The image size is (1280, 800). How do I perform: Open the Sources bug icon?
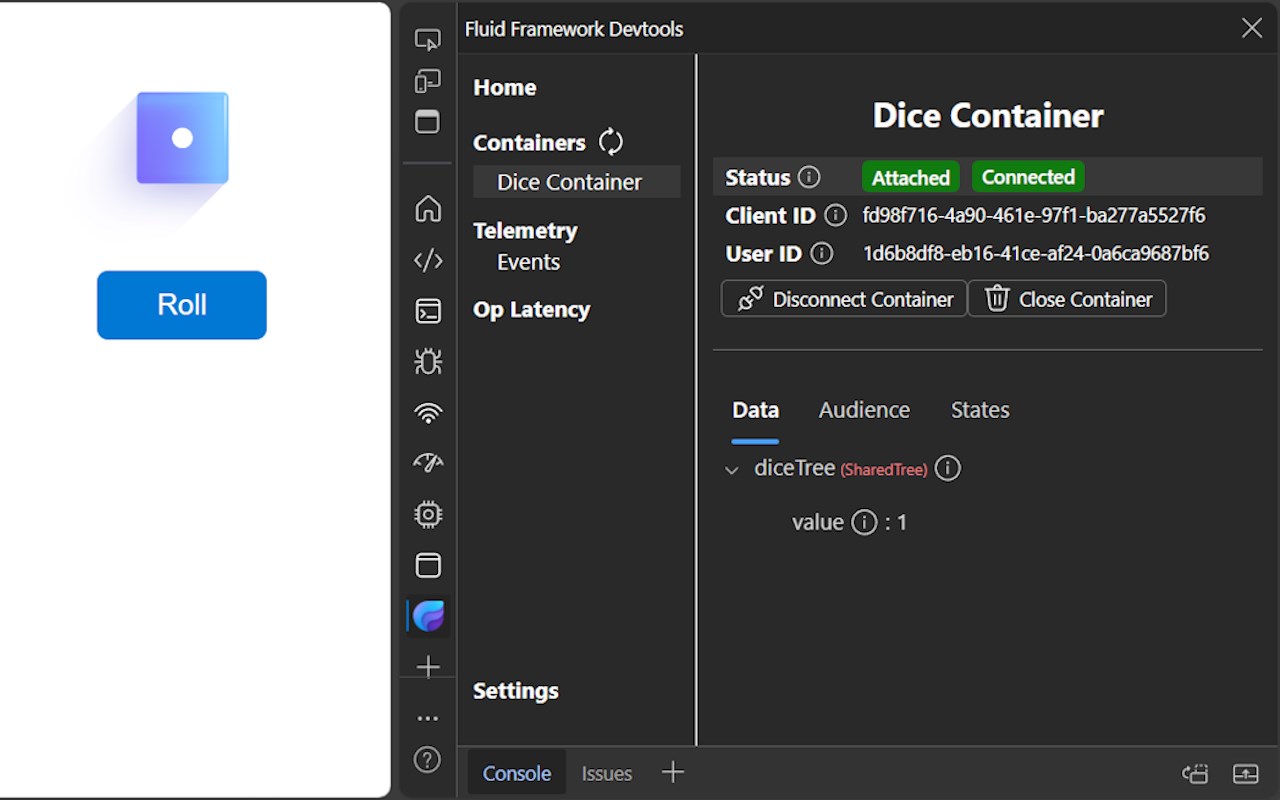tap(428, 362)
